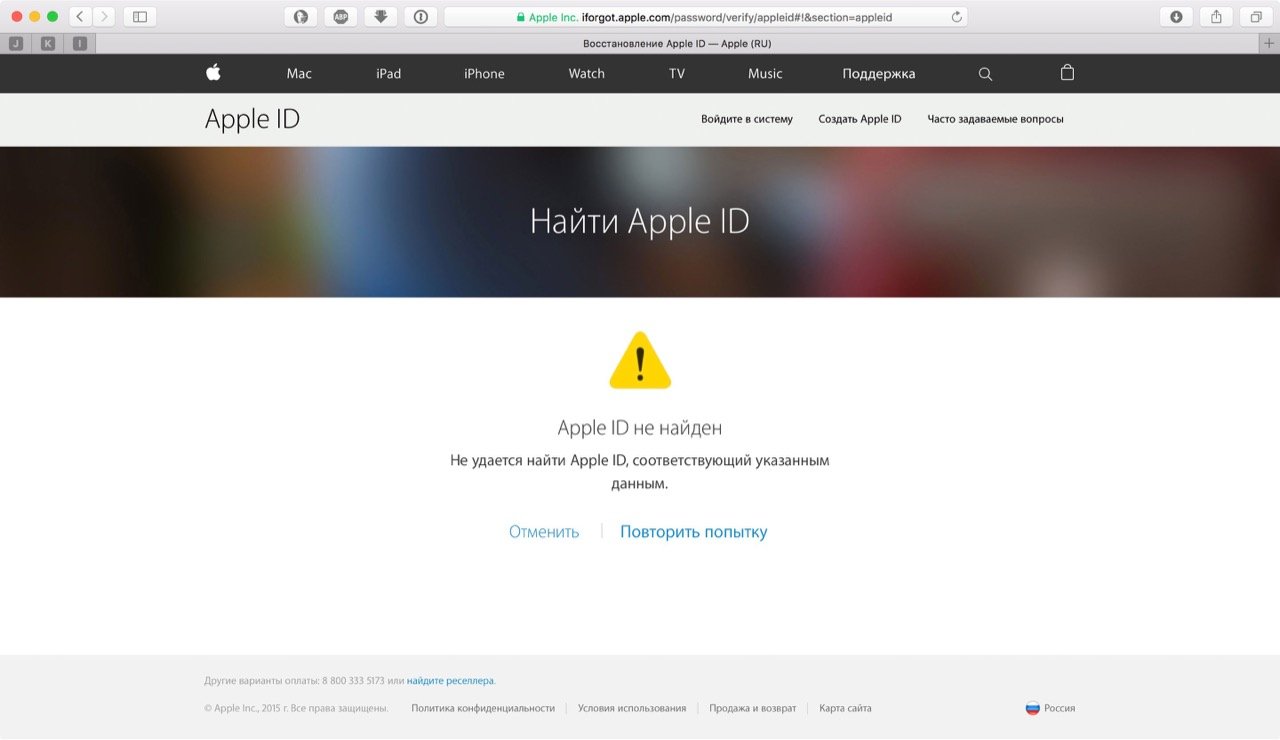The width and height of the screenshot is (1280, 740).
Task: Open the Поддержка section
Action: [x=879, y=74]
